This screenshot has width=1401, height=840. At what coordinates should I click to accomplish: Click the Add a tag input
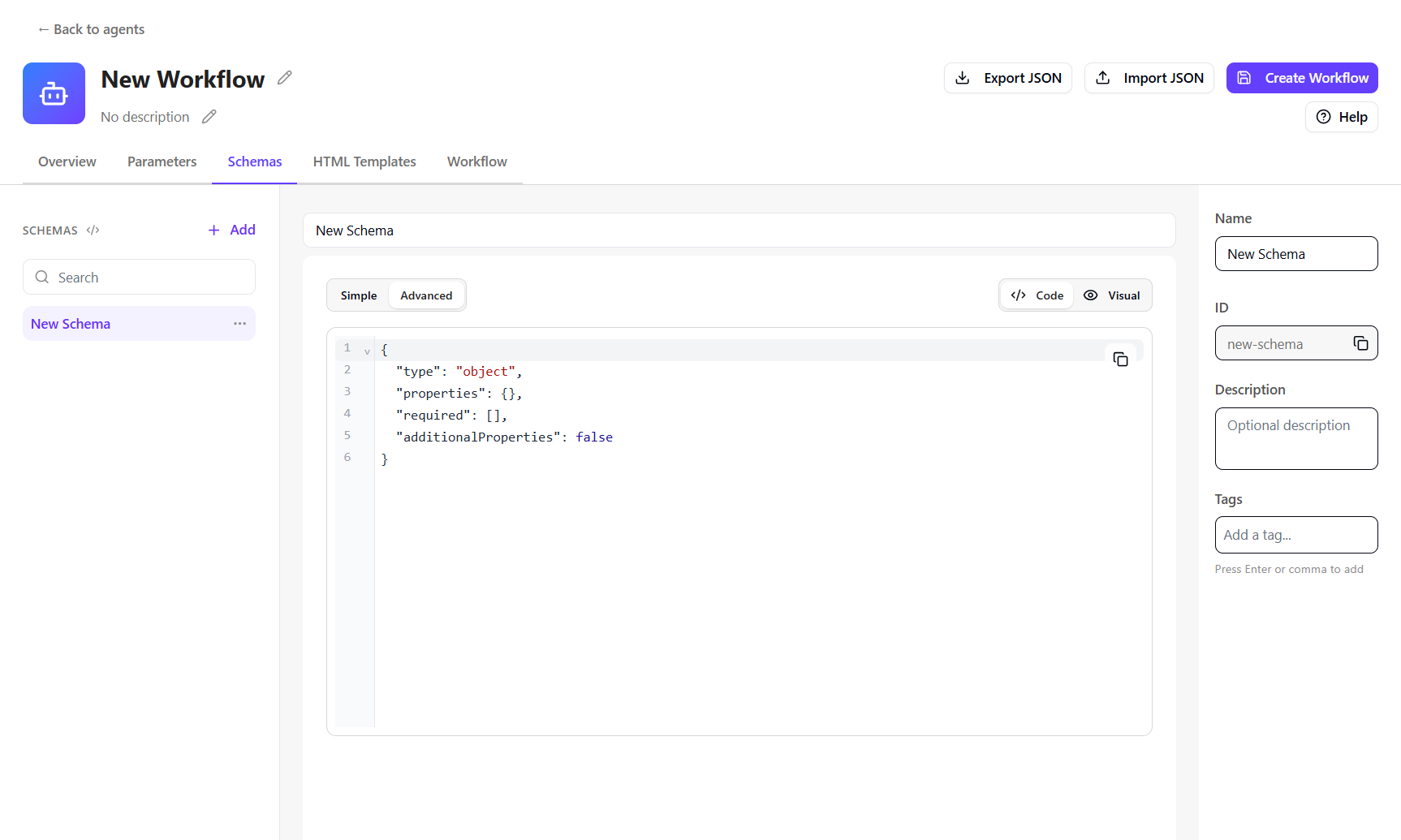(x=1296, y=535)
